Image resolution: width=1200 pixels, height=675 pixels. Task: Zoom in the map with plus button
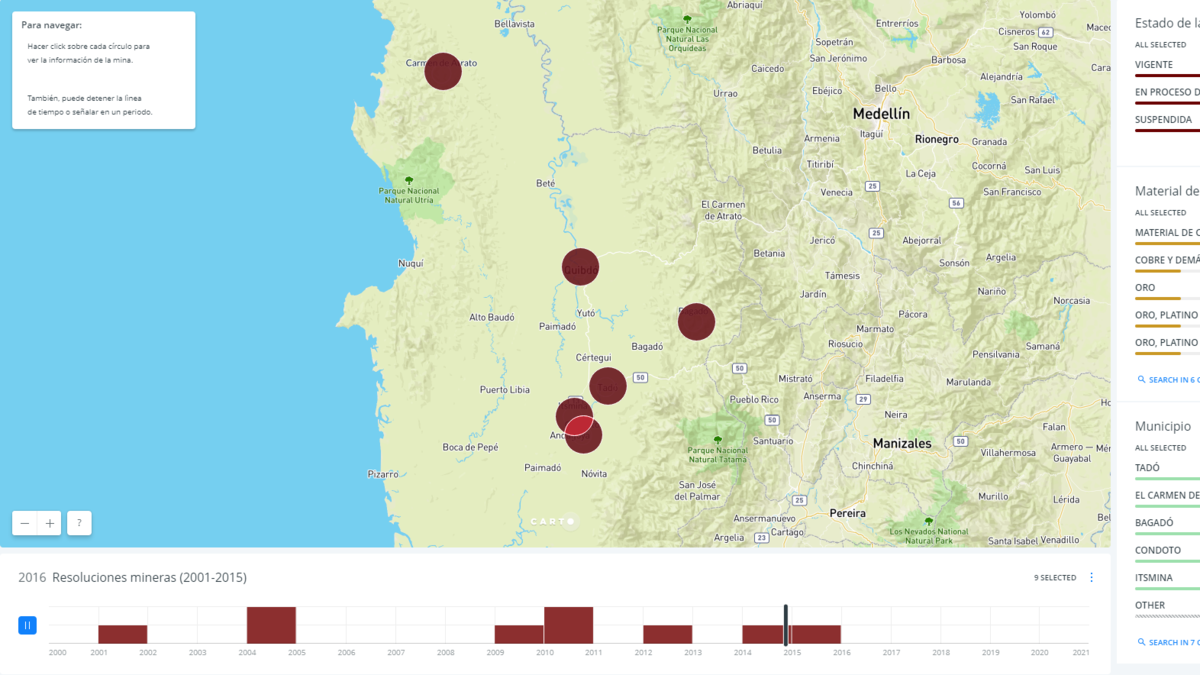(x=51, y=523)
